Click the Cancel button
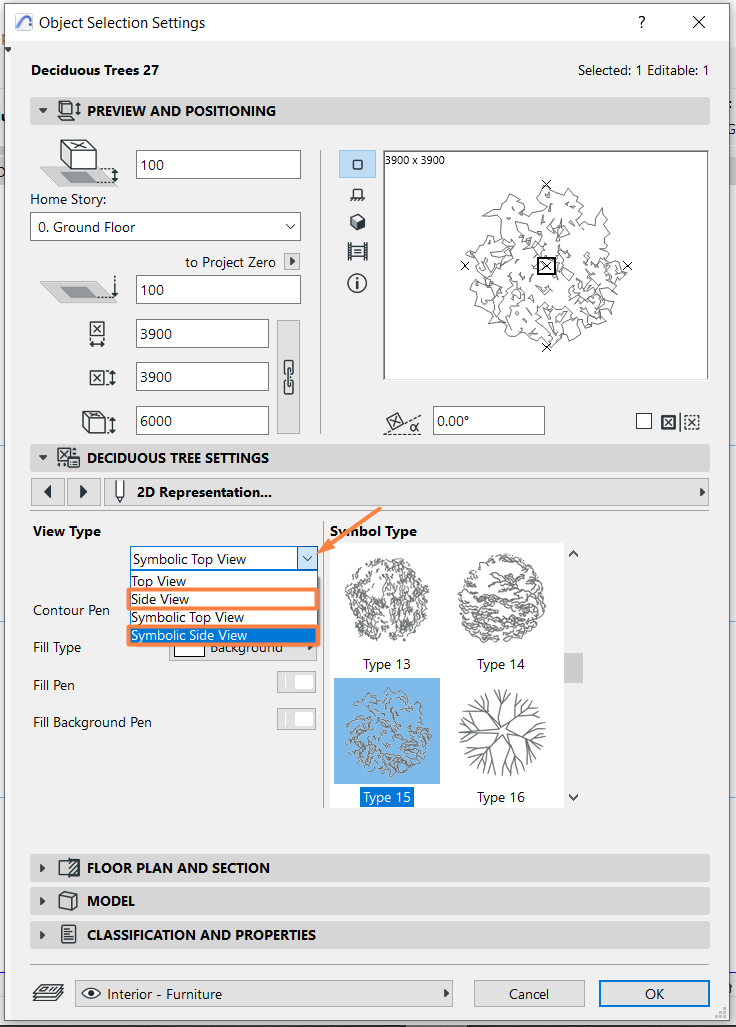The height and width of the screenshot is (1027, 736). point(529,994)
